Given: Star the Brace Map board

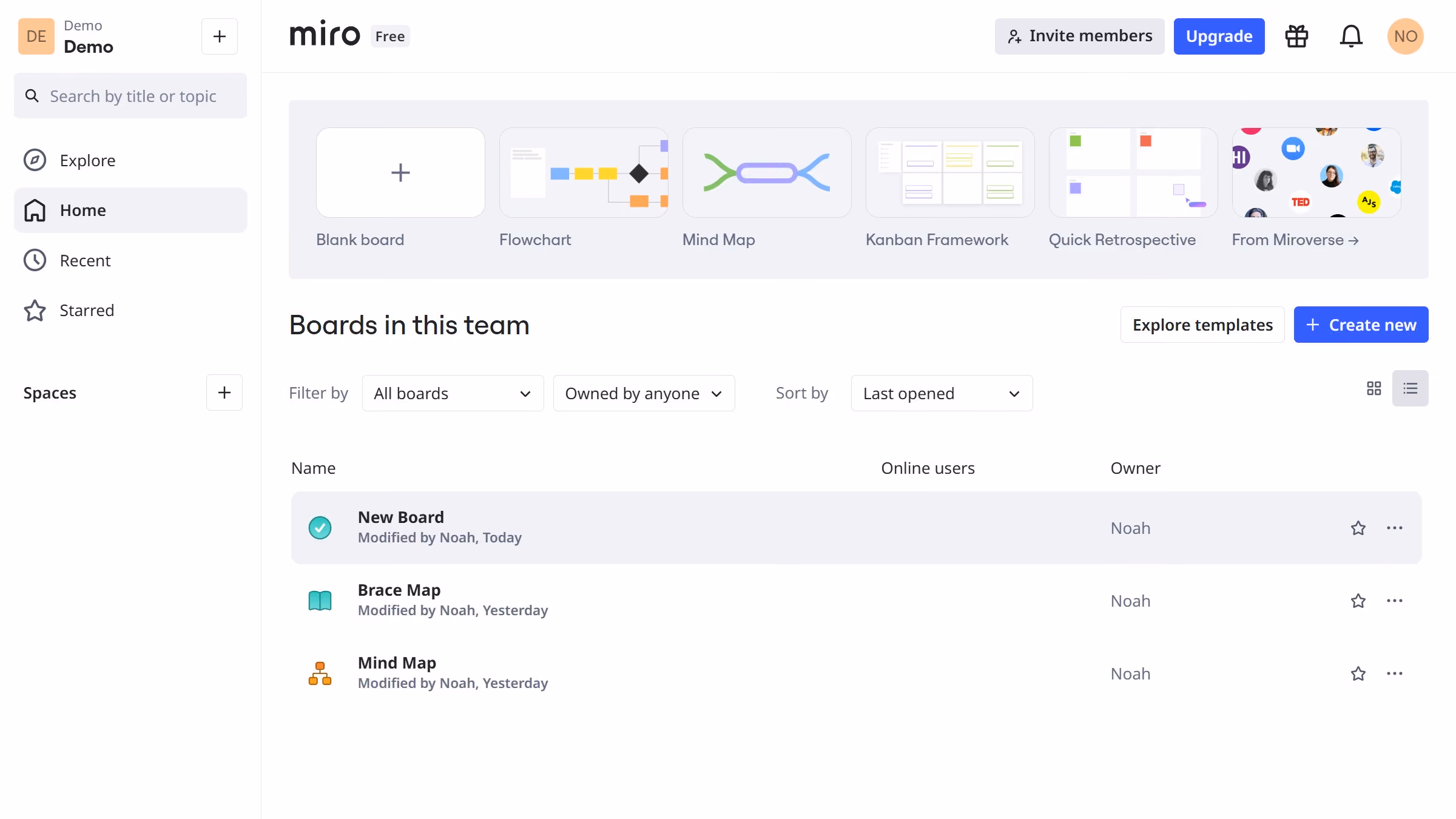Looking at the screenshot, I should pyautogui.click(x=1358, y=601).
